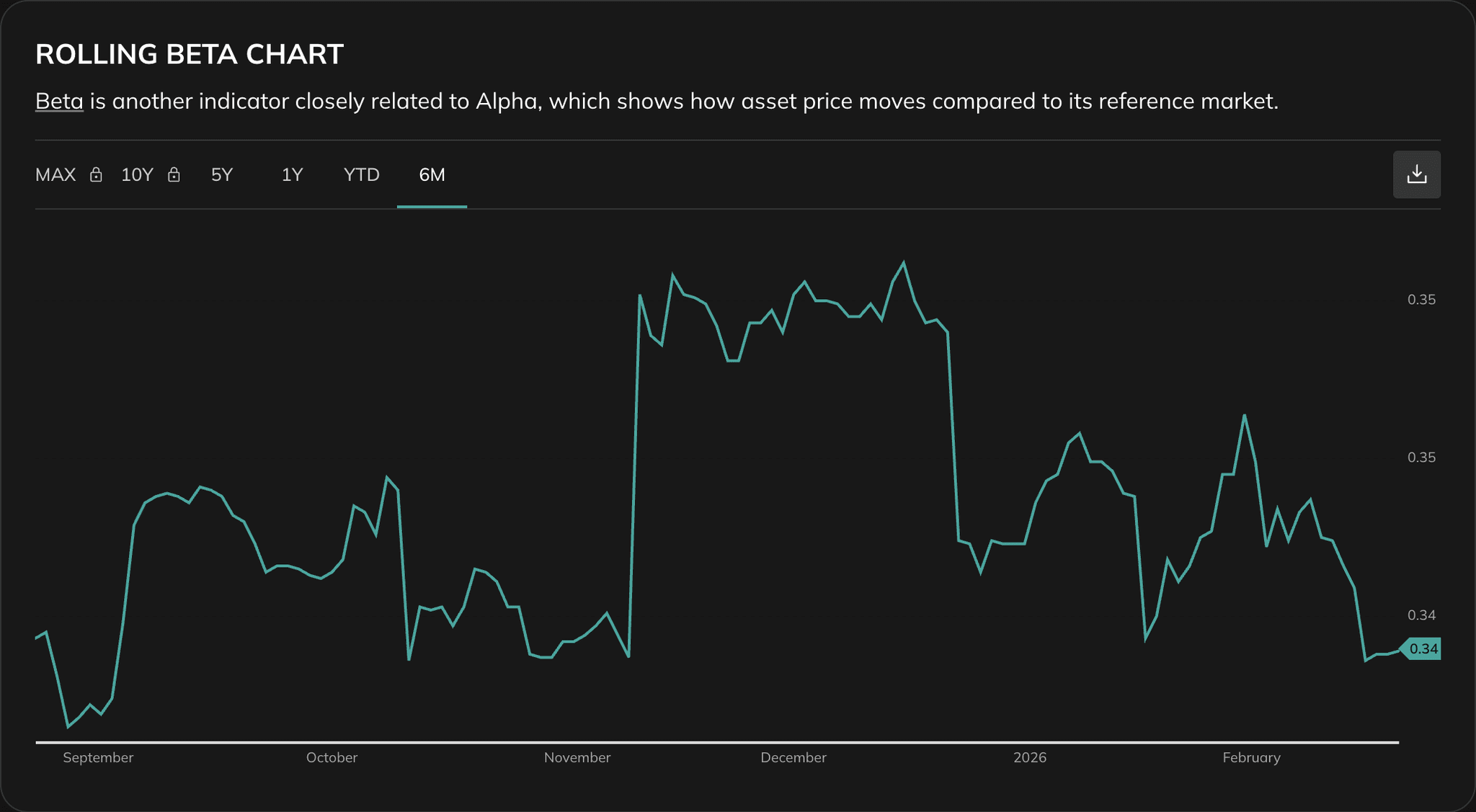
Task: Open the Beta definition link
Action: (58, 101)
